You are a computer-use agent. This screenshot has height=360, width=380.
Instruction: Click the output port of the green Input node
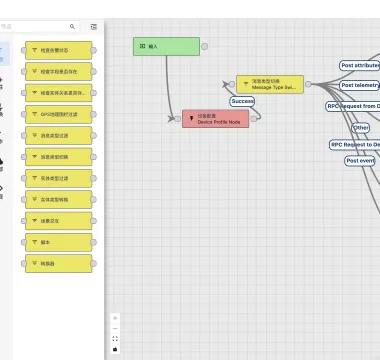point(204,47)
